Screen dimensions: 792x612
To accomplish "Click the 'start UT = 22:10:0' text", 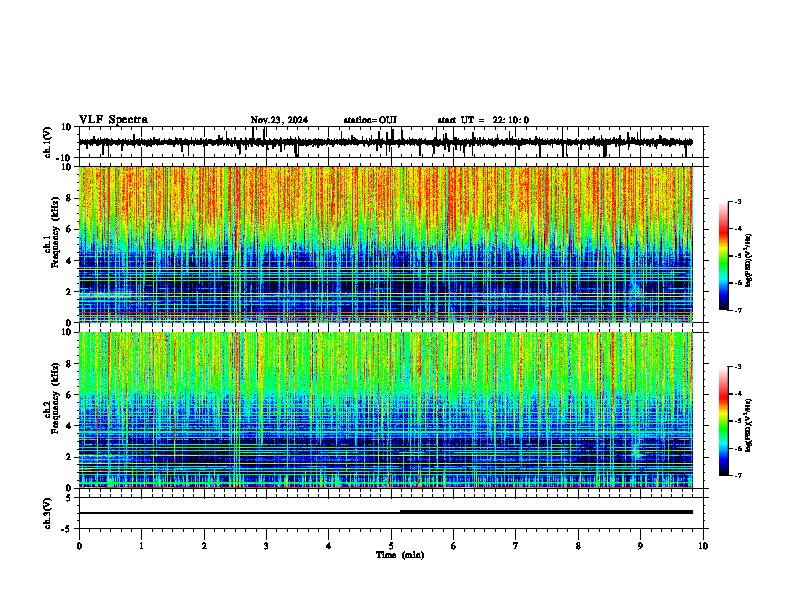I will pyautogui.click(x=483, y=120).
